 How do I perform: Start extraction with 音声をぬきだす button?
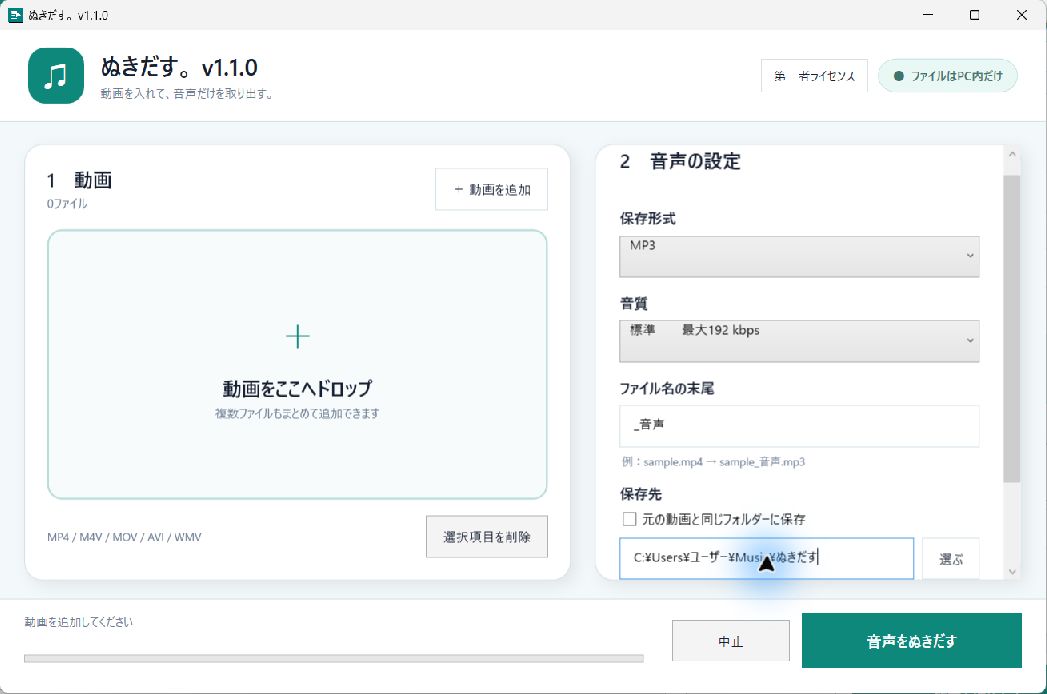(x=911, y=641)
